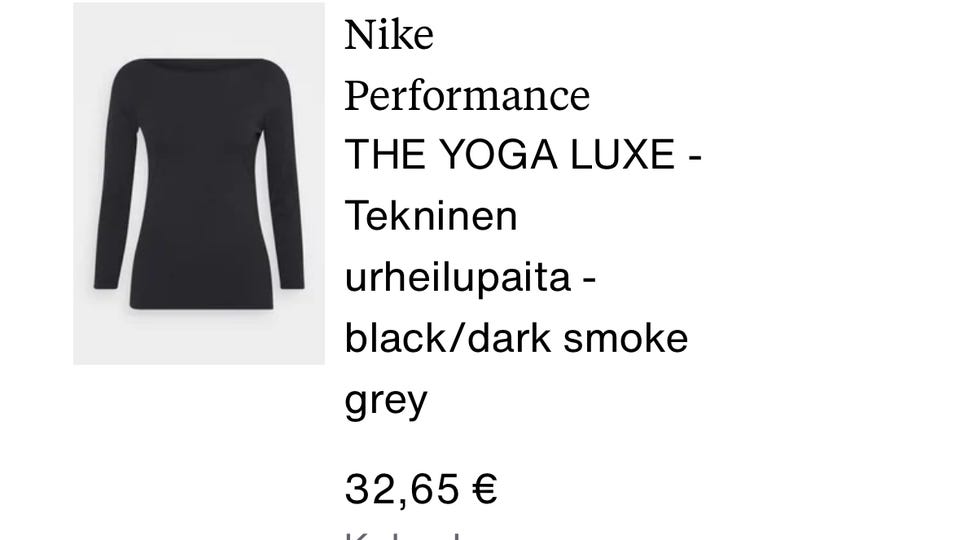This screenshot has height=540, width=960.
Task: Click the shirt's bottom hem in image
Action: pos(201,303)
